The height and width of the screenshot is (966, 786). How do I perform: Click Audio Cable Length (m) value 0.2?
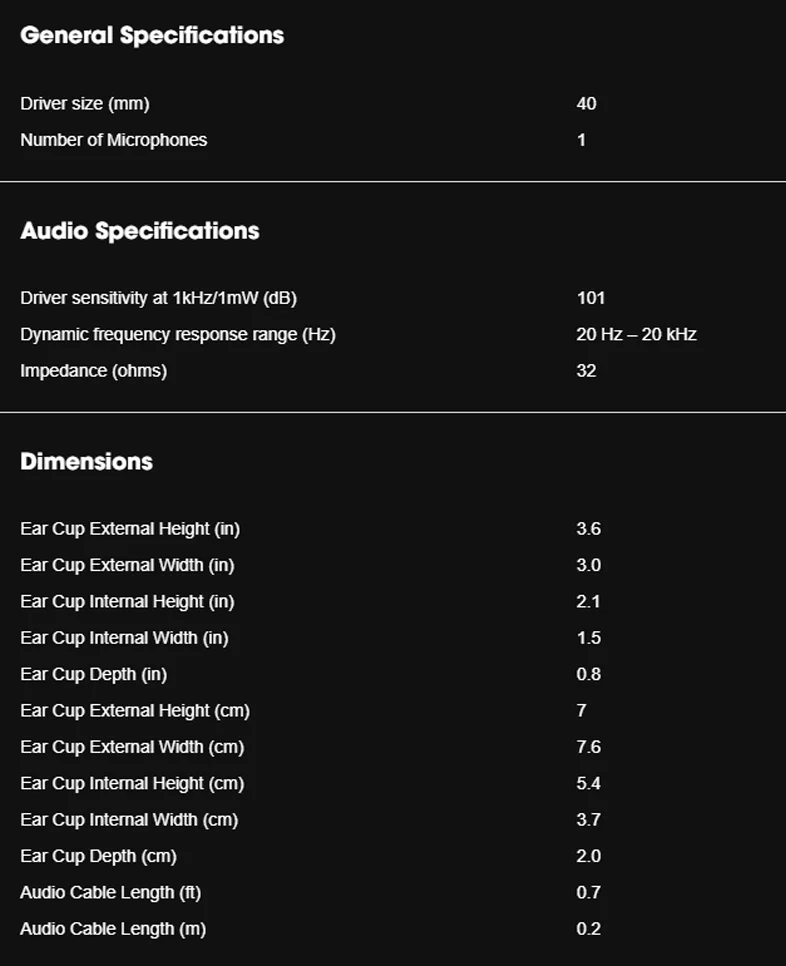click(588, 928)
